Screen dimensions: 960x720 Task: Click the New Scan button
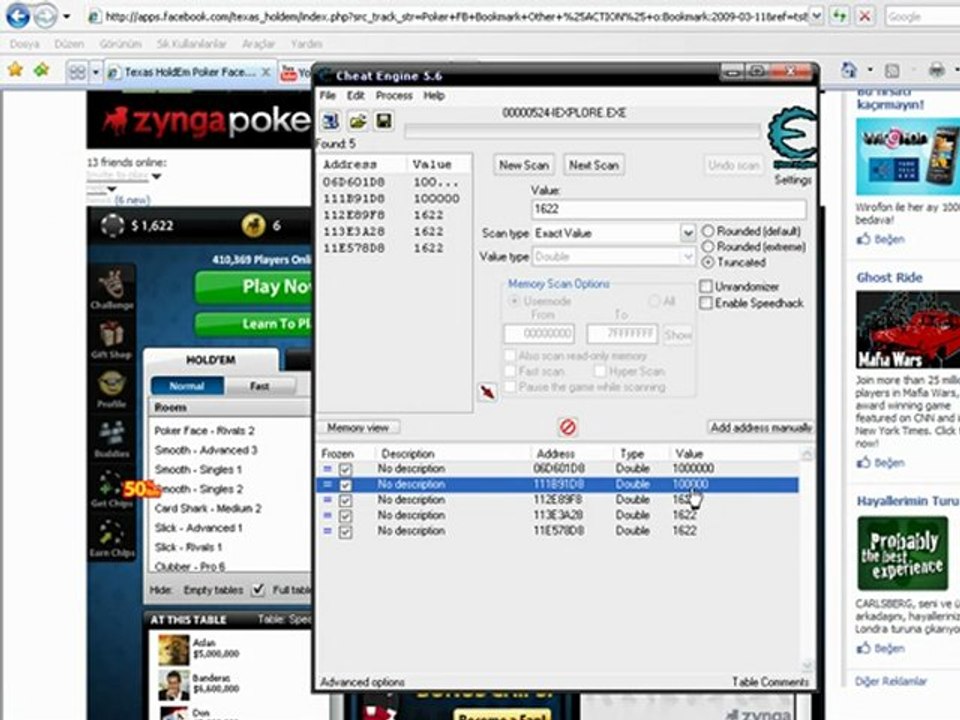point(523,165)
